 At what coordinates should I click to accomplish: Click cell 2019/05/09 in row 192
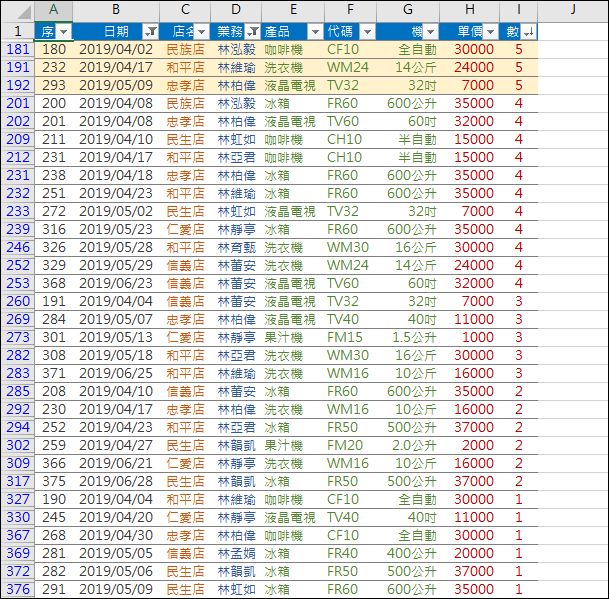pyautogui.click(x=116, y=85)
